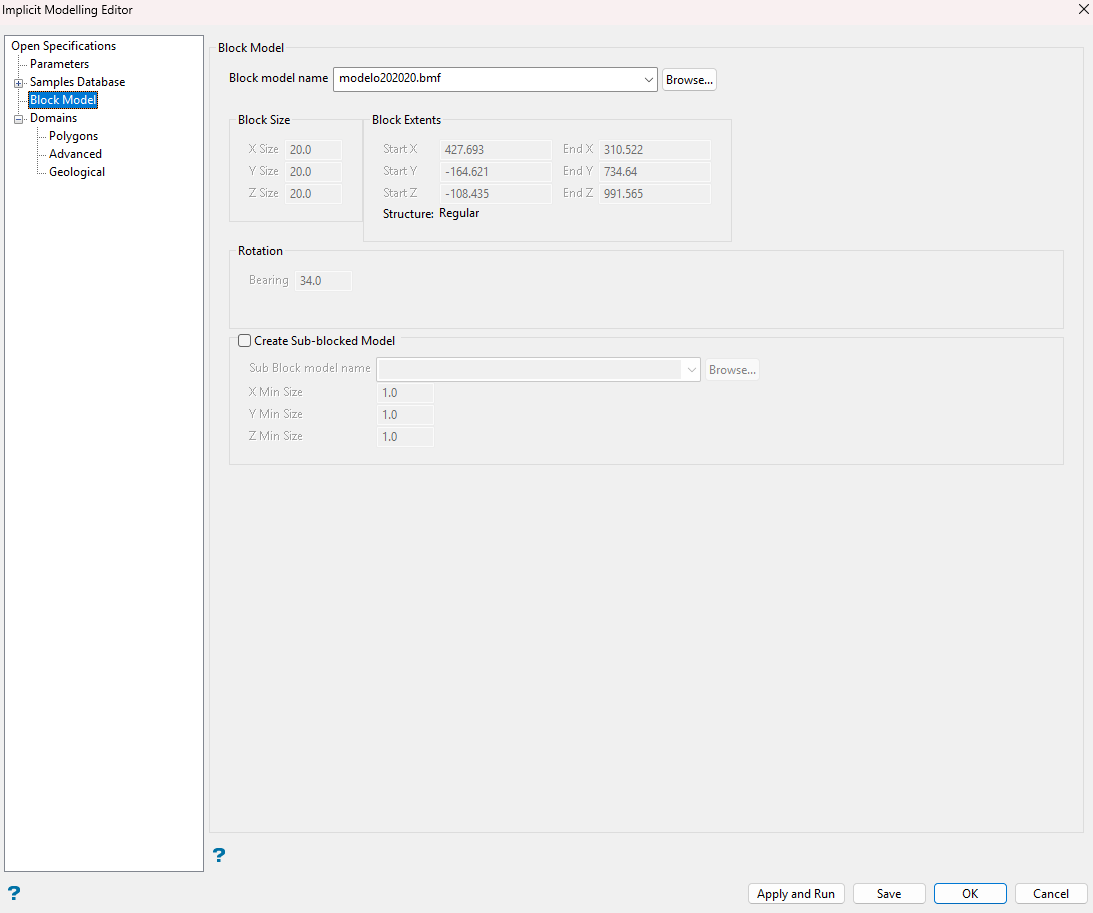The height and width of the screenshot is (913, 1093).
Task: Click the End X field
Action: 655,150
